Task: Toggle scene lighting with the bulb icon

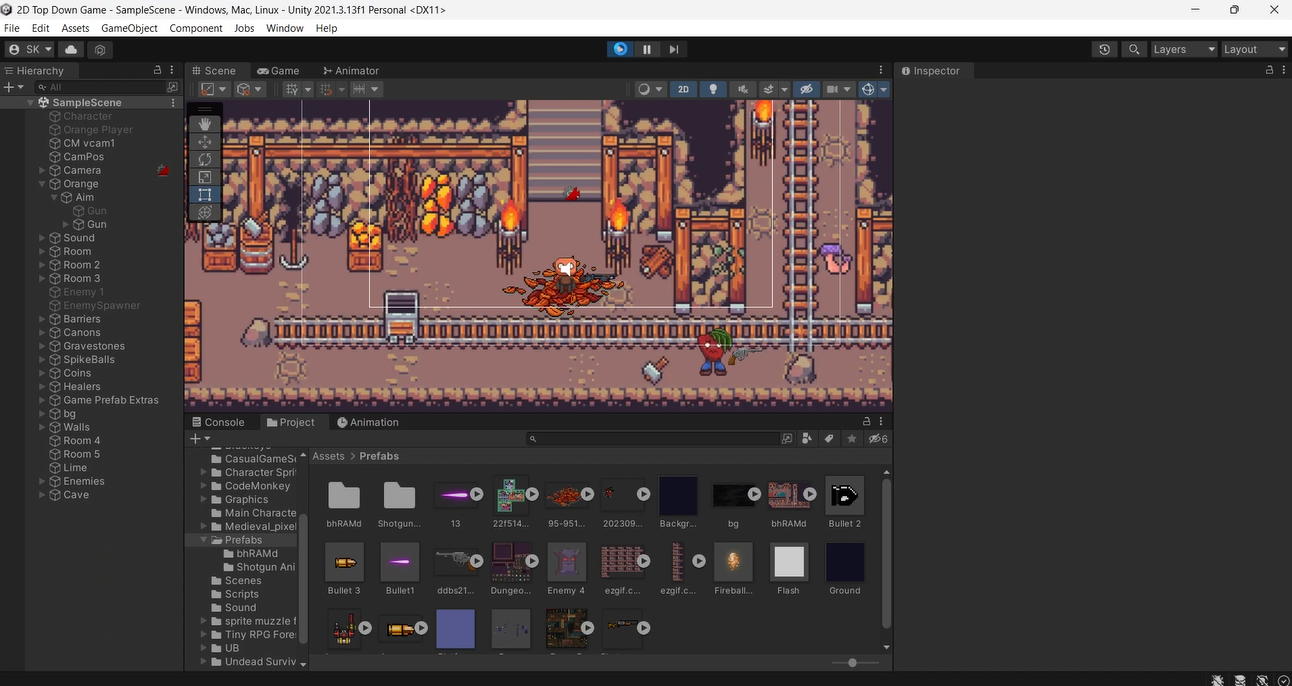Action: click(712, 89)
